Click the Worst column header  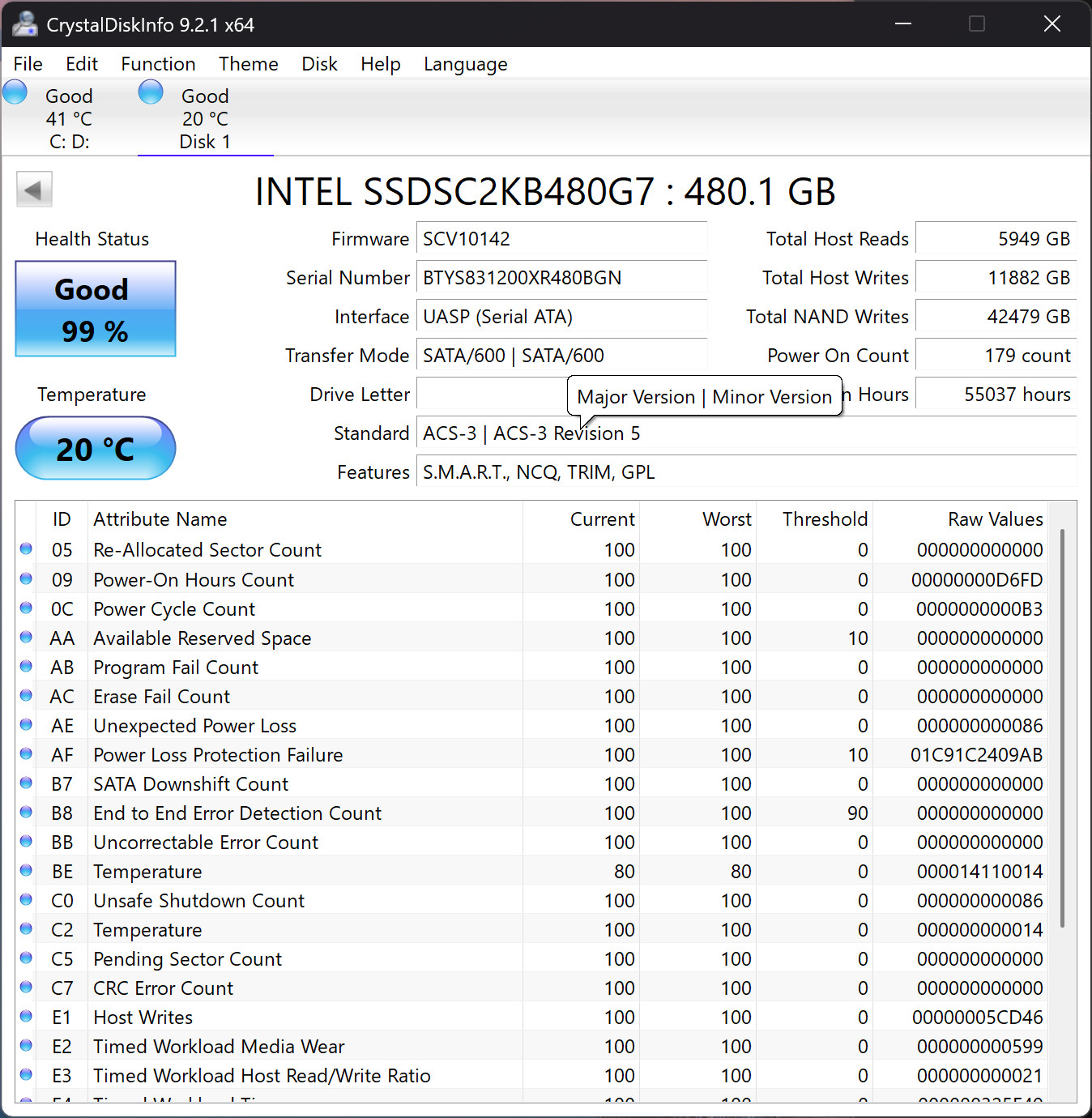tap(697, 519)
